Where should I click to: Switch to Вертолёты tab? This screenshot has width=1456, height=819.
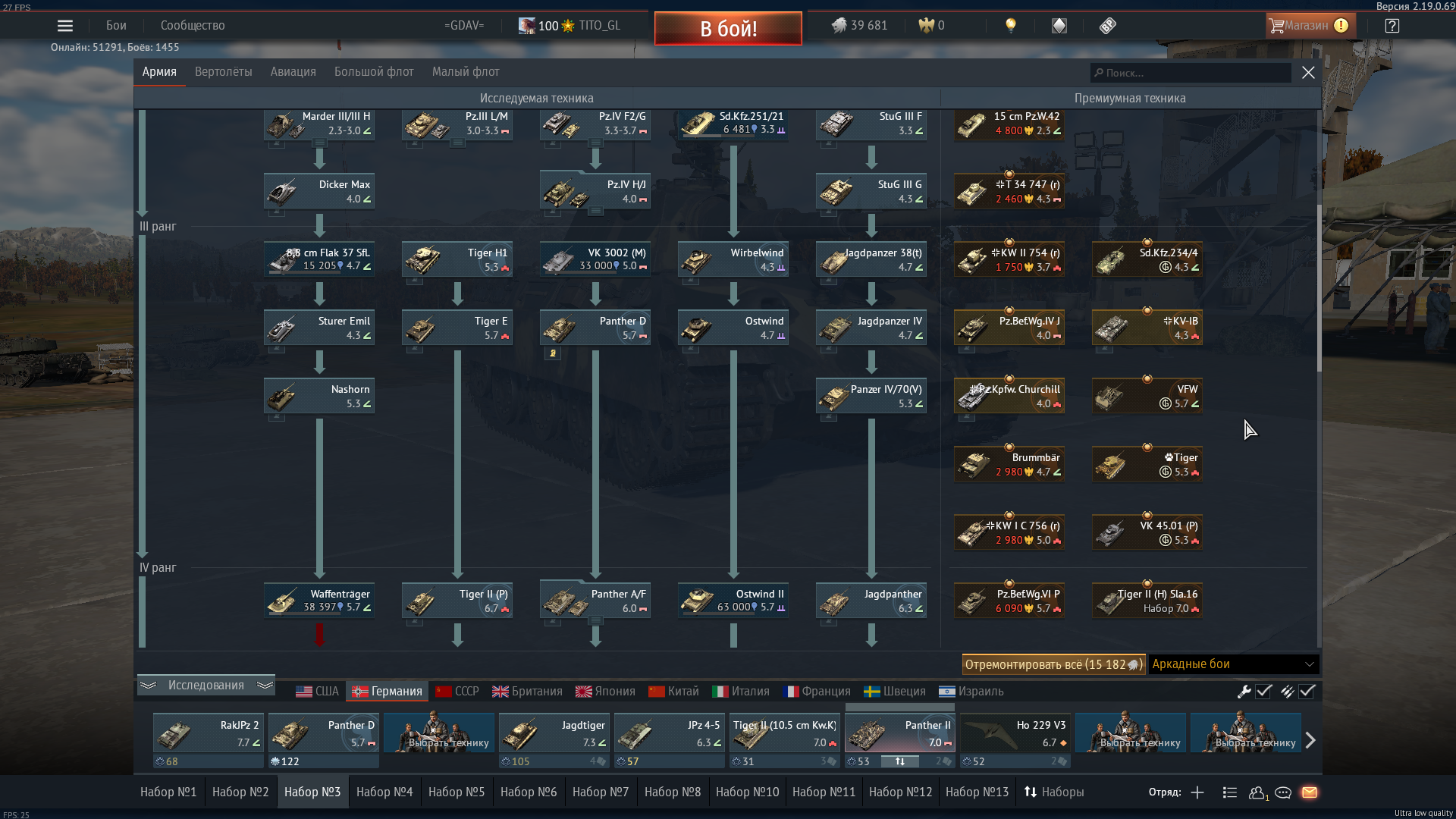coord(223,72)
